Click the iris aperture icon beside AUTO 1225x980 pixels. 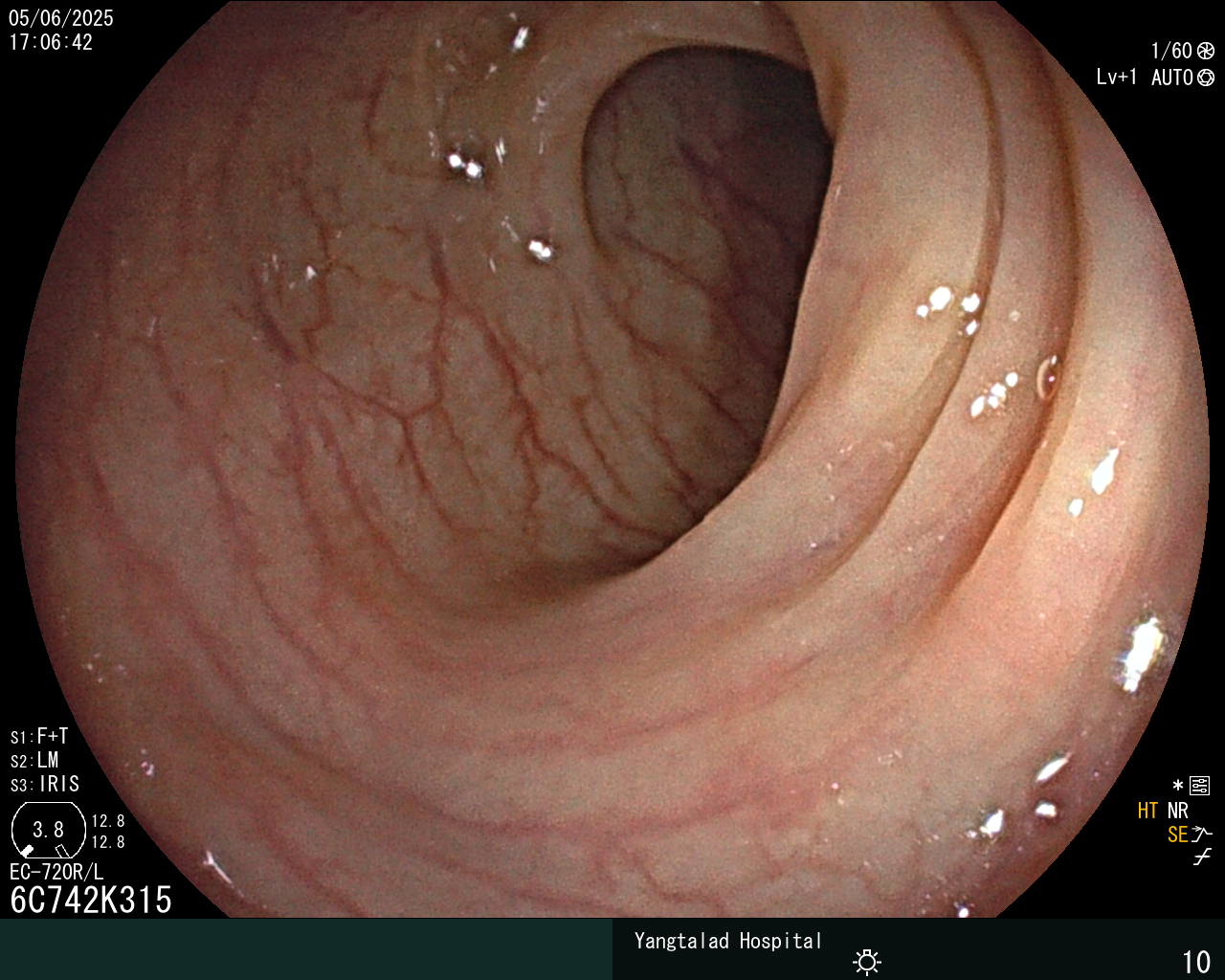[x=1205, y=78]
